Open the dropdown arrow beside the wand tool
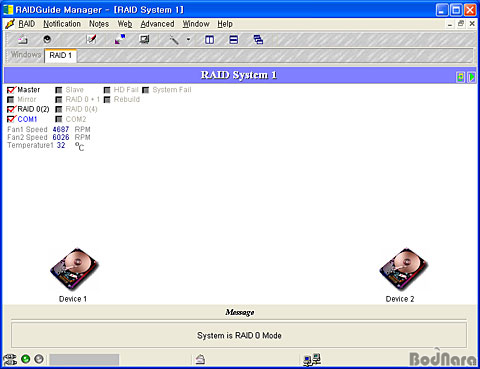This screenshot has width=480, height=369. click(x=188, y=39)
